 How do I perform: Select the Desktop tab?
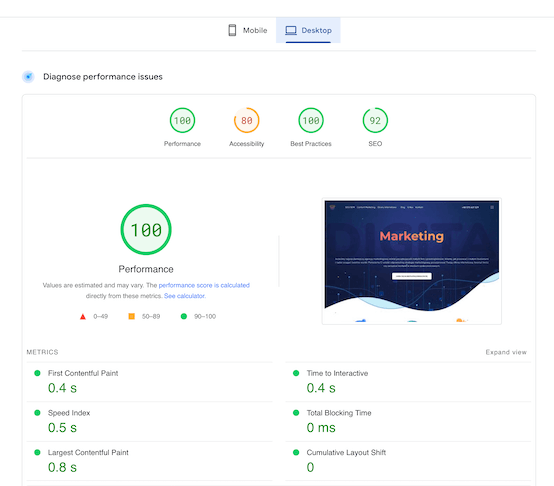(x=308, y=30)
